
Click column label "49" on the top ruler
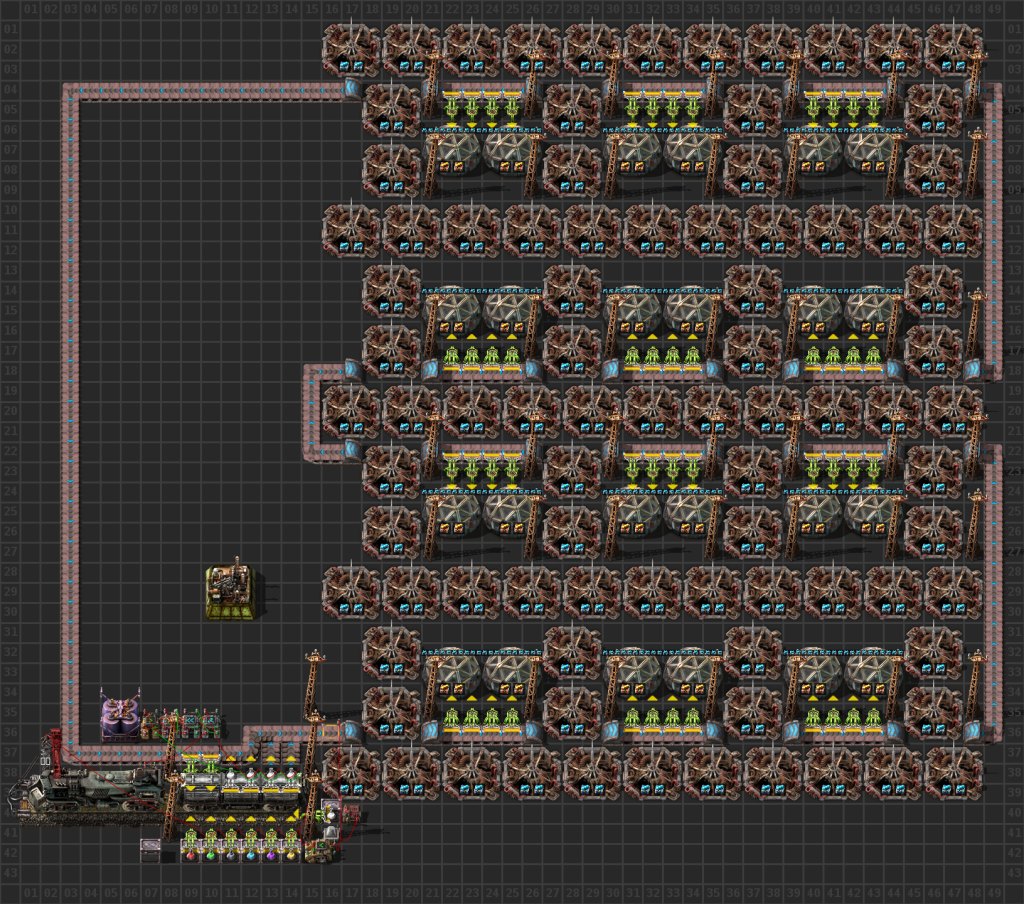coord(995,9)
